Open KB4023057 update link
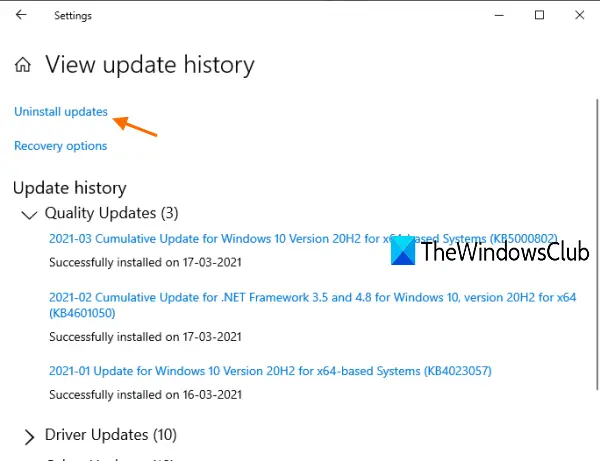600x461 pixels. [x=270, y=371]
